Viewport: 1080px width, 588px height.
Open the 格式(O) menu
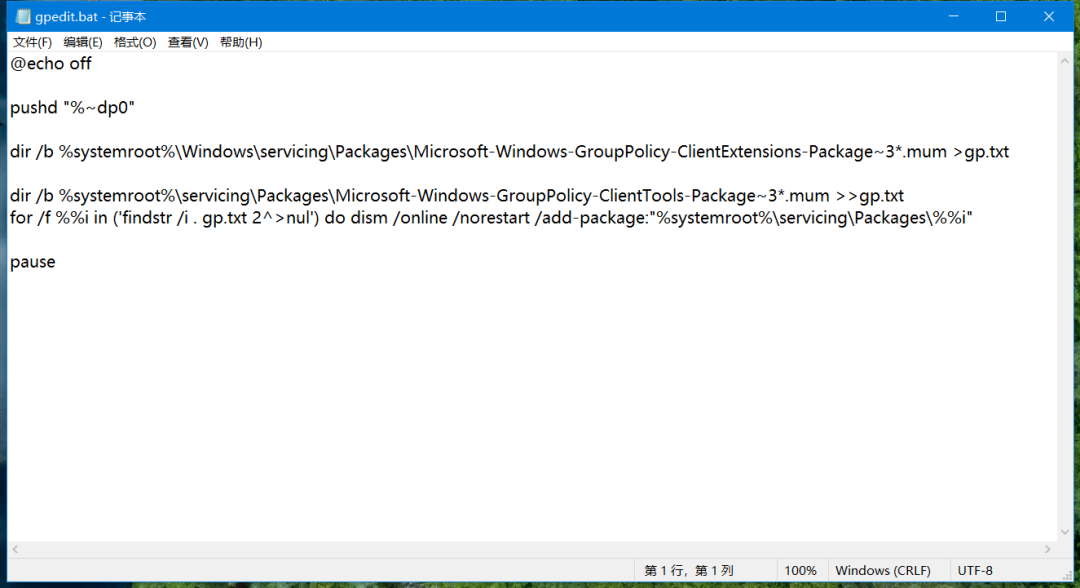(135, 42)
